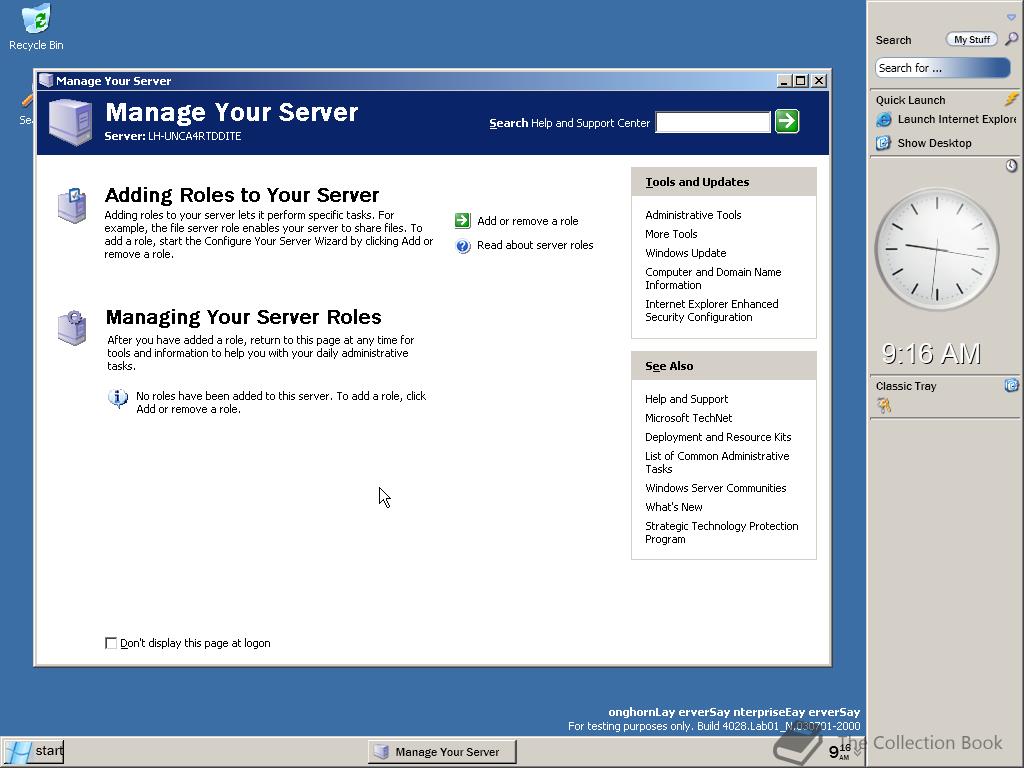
Task: Click the Read about server roles help icon
Action: click(x=462, y=246)
